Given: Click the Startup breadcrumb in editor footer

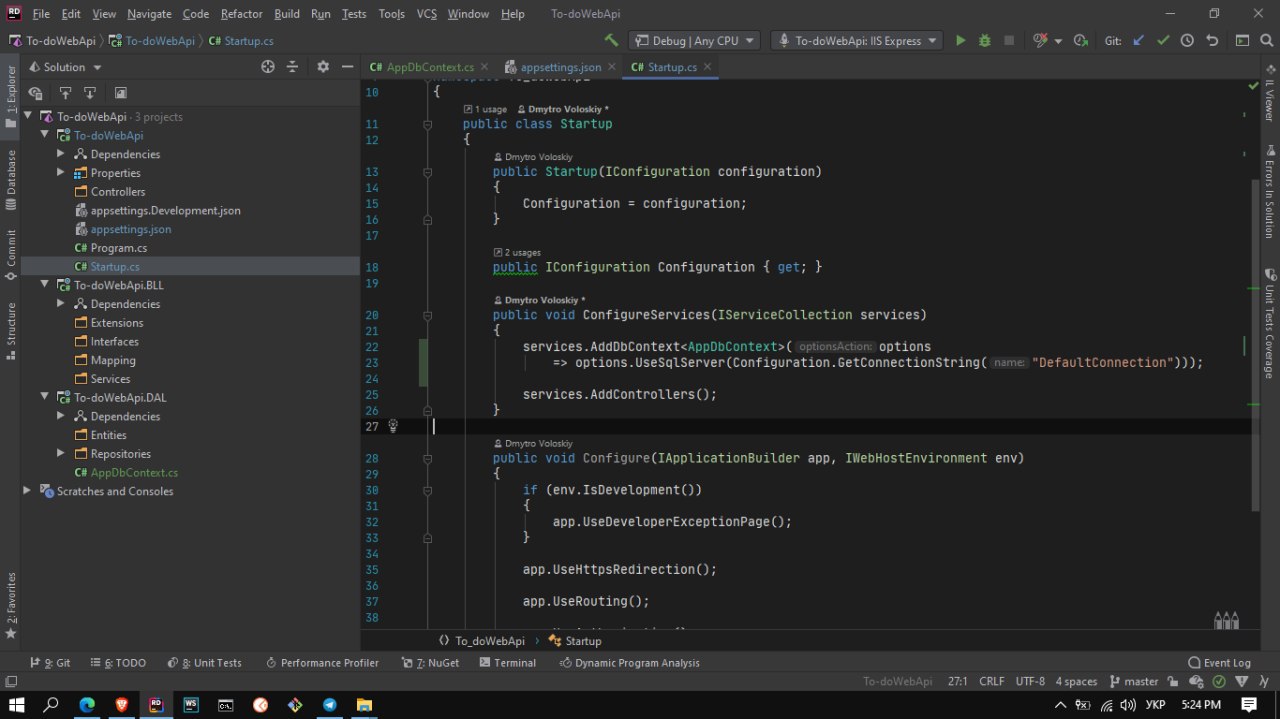Looking at the screenshot, I should [575, 641].
